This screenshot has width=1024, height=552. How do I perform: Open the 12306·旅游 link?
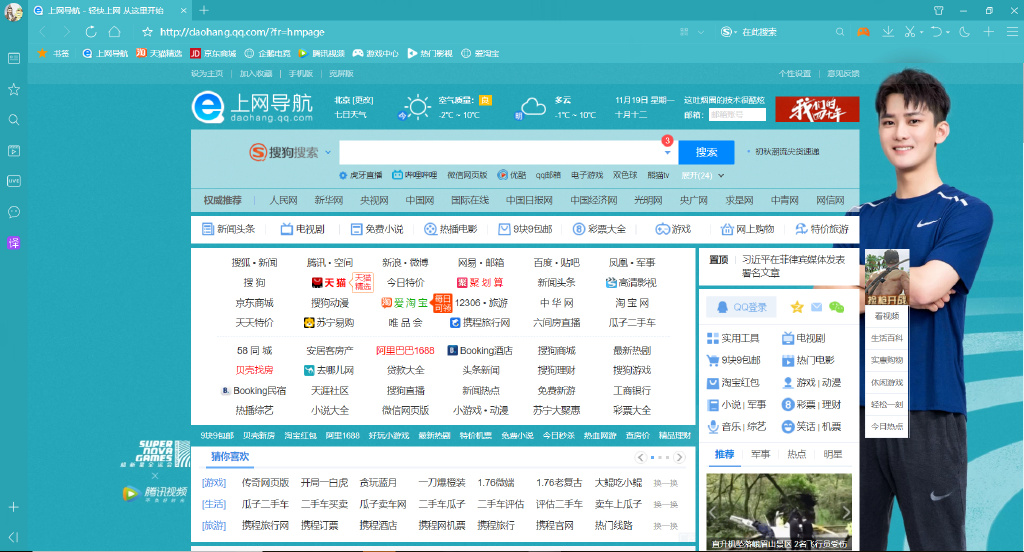pos(481,303)
